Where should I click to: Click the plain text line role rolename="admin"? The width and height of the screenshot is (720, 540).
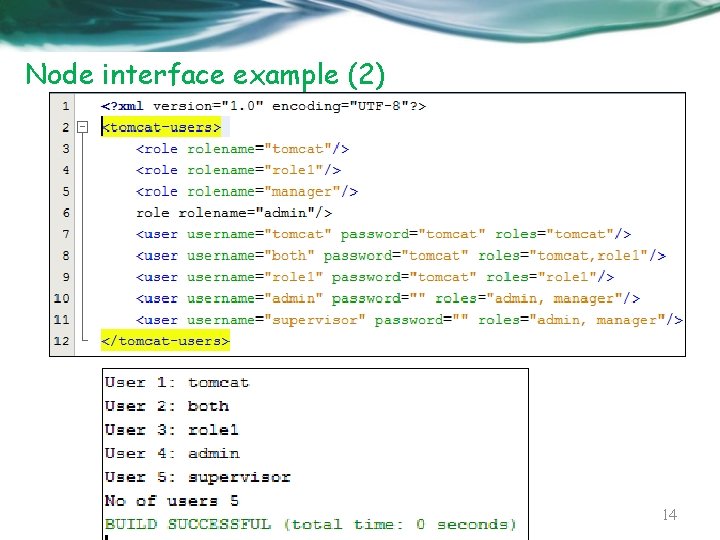[x=234, y=213]
